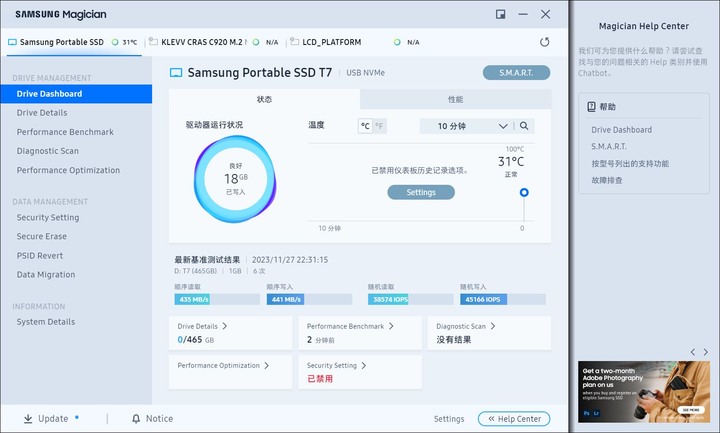Select the 性能 tab
This screenshot has width=720, height=433.
(456, 99)
